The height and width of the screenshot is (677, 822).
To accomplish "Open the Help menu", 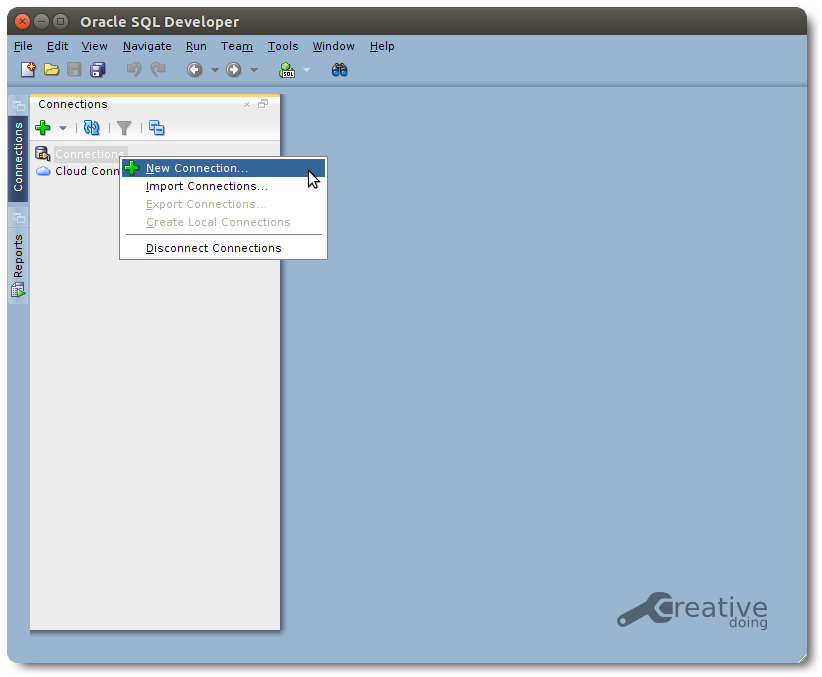I will (382, 46).
